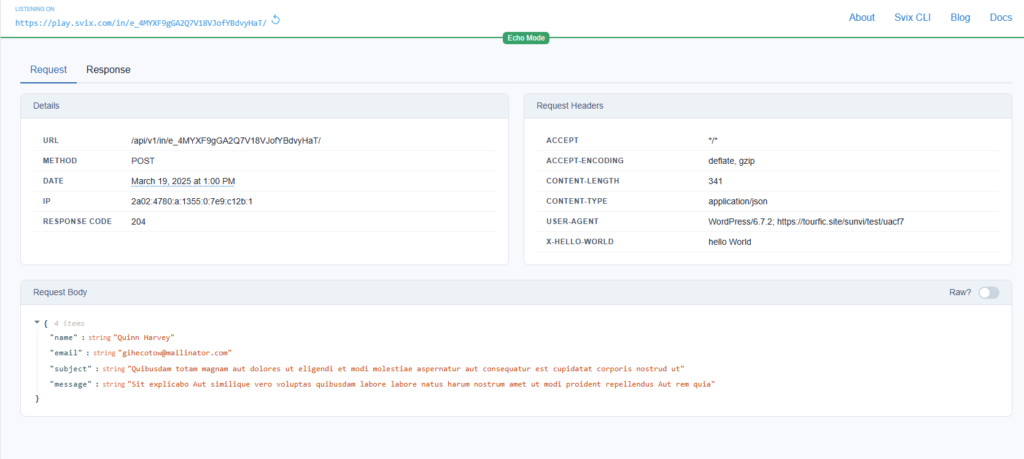Click the CONTENT-TYPE header name
This screenshot has width=1024, height=459.
click(578, 201)
